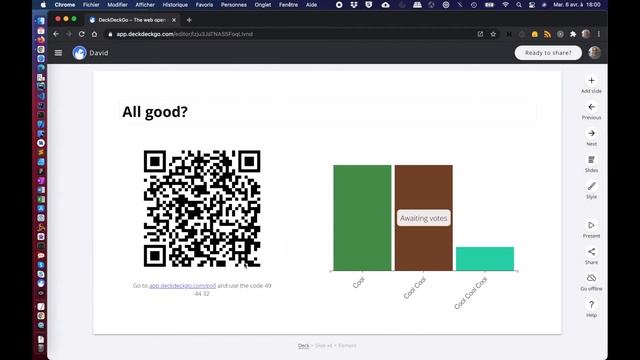Open the Apple menu
This screenshot has width=640, height=360.
coord(43,5)
